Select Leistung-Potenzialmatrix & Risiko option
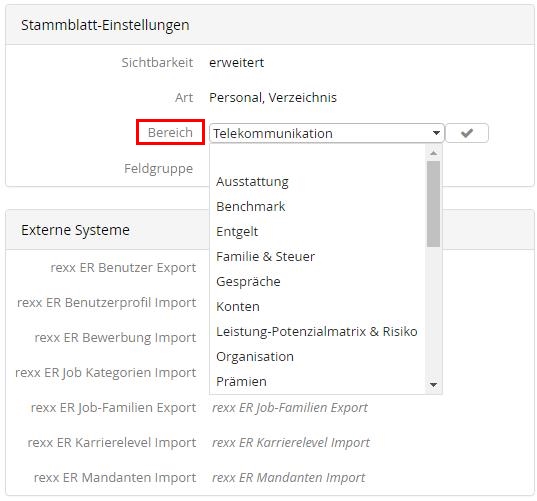537x501 pixels. [x=317, y=331]
